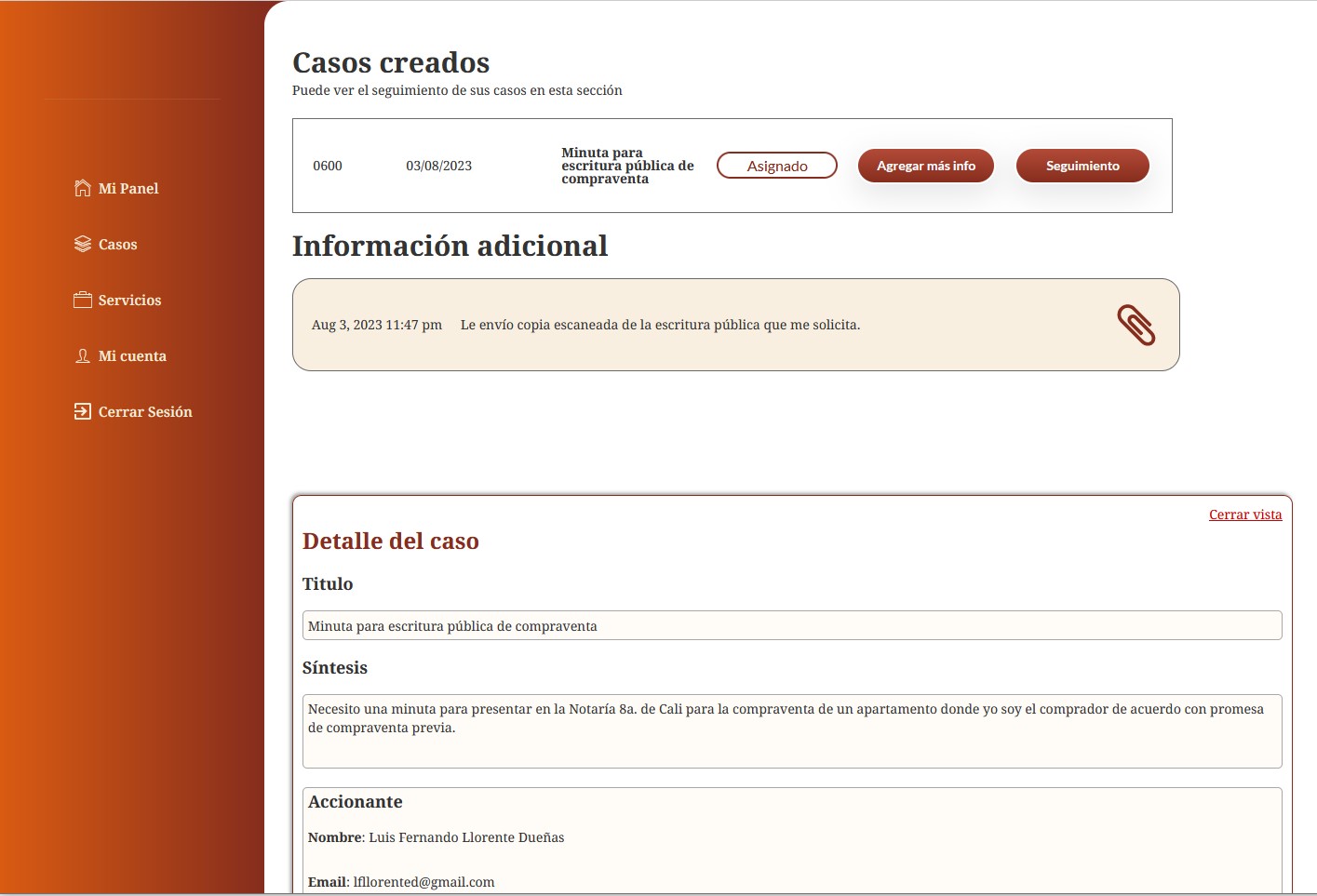Select the Servicios menu label
This screenshot has height=896, width=1317.
click(130, 301)
